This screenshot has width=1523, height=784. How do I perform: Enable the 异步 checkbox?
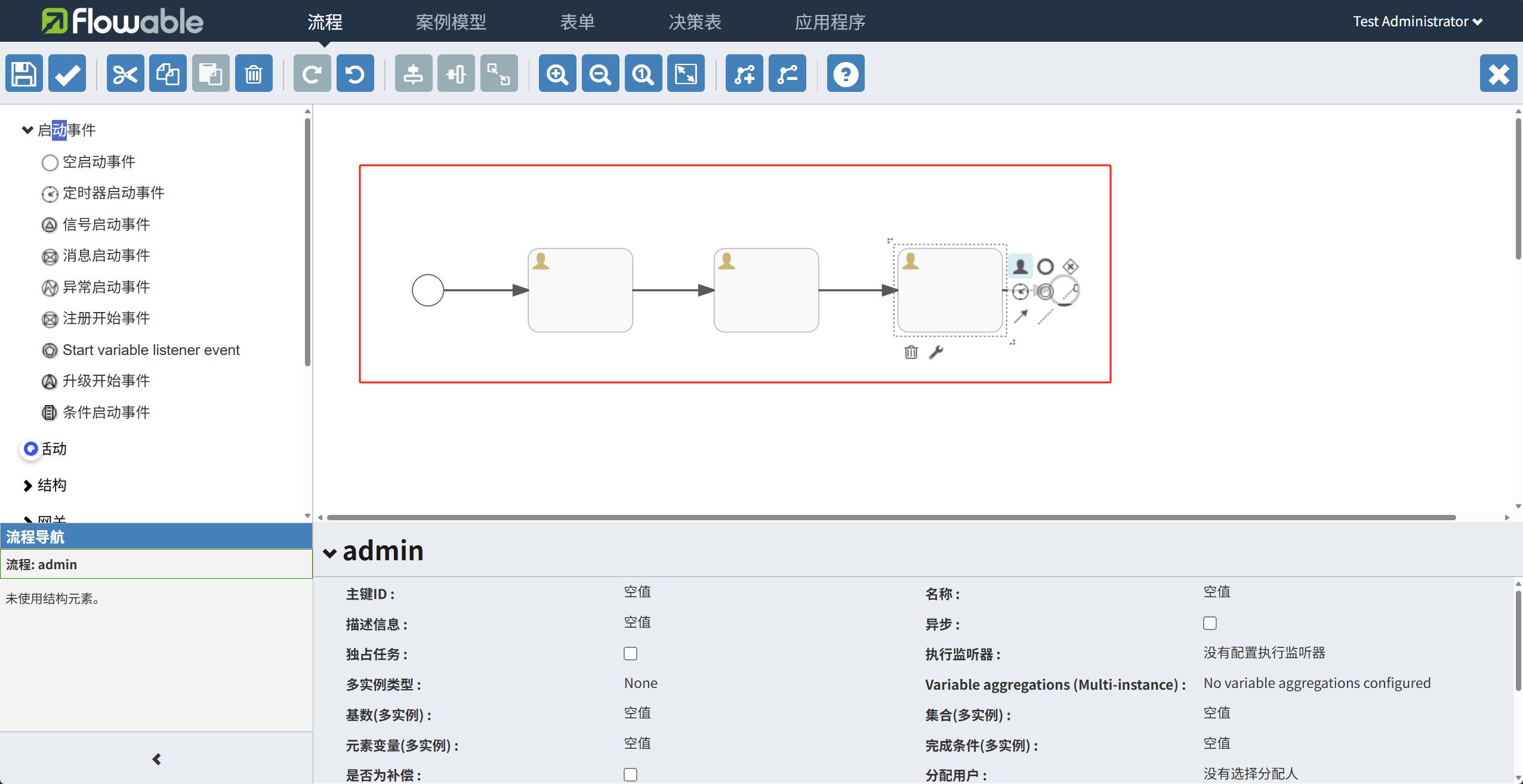click(x=1210, y=622)
